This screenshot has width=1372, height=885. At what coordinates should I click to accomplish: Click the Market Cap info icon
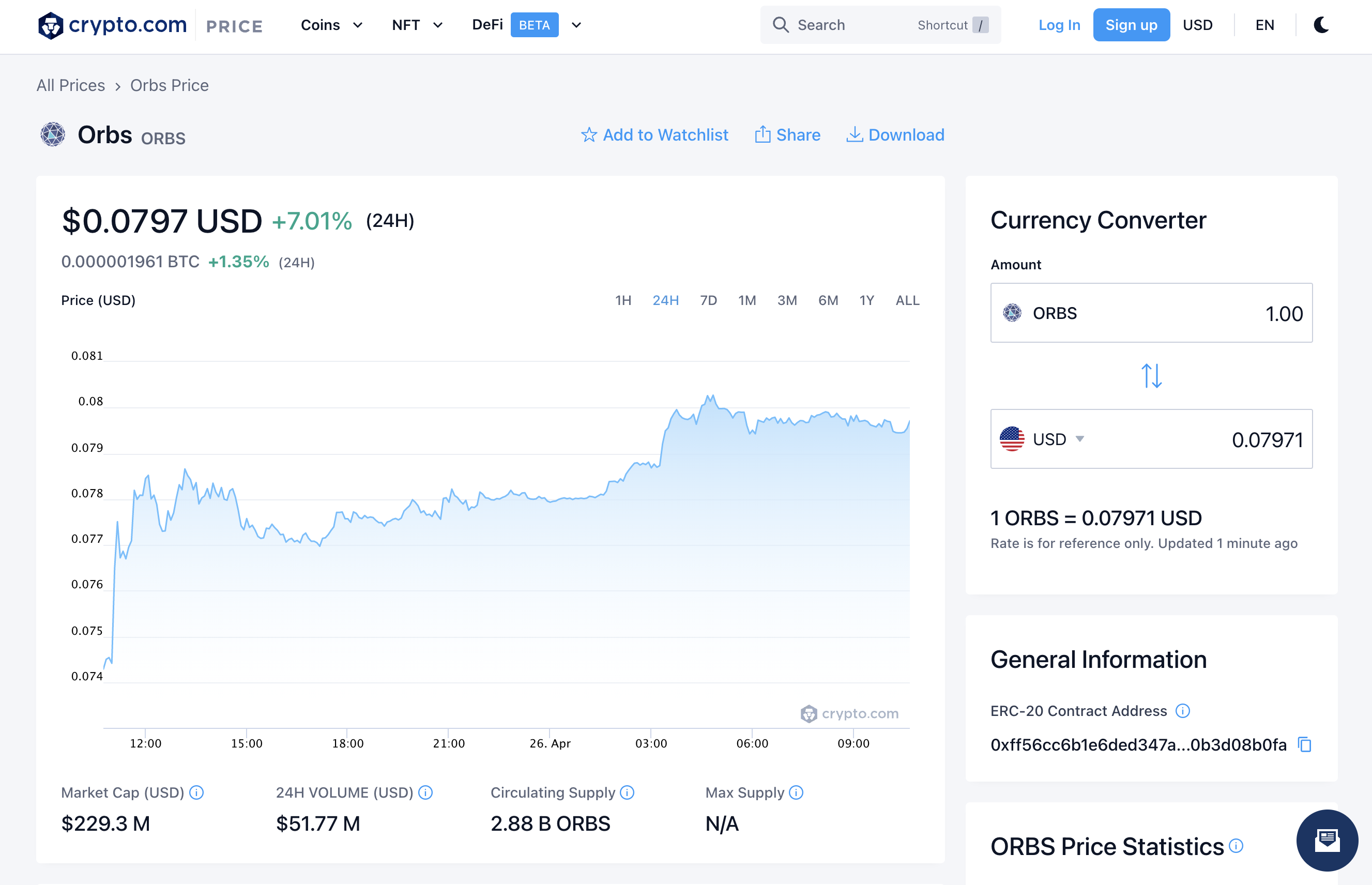pos(196,792)
